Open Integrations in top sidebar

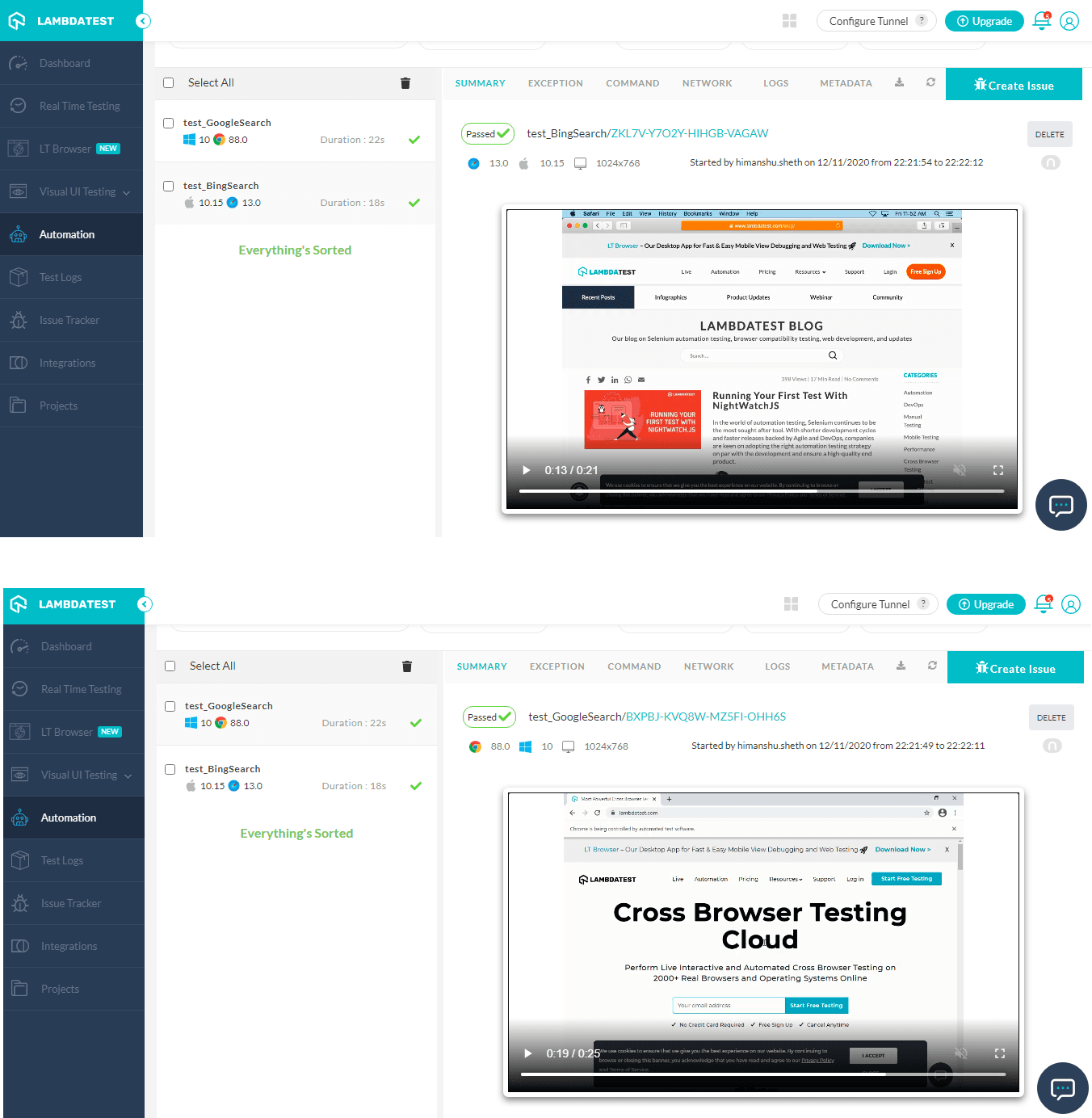(x=71, y=363)
